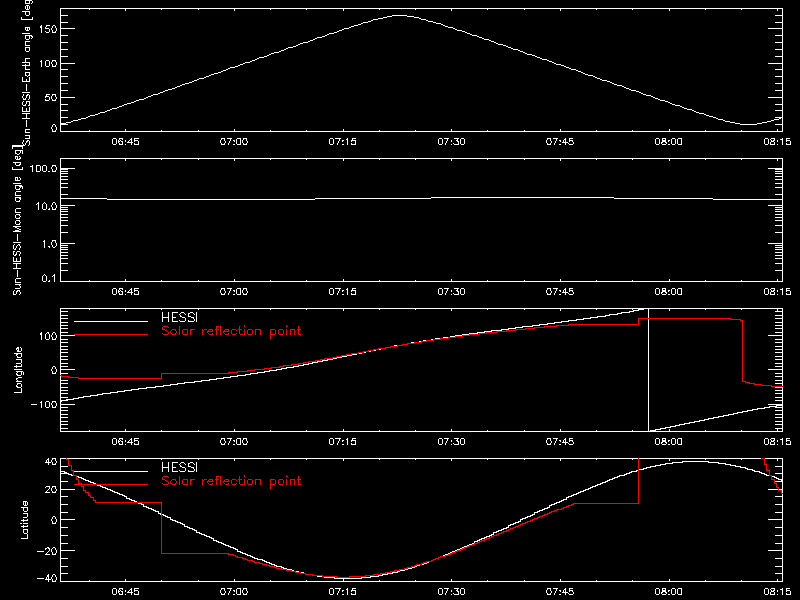Screen dimensions: 800x600
Task: Click 08:00 under the Earth angle plot
Action: tap(669, 141)
